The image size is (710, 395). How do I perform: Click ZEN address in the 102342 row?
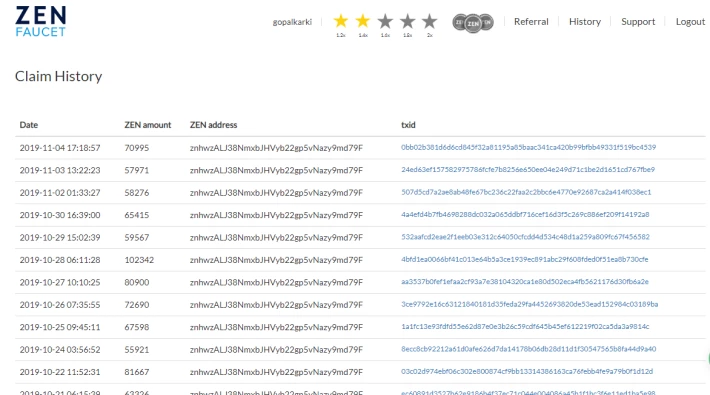tap(276, 260)
